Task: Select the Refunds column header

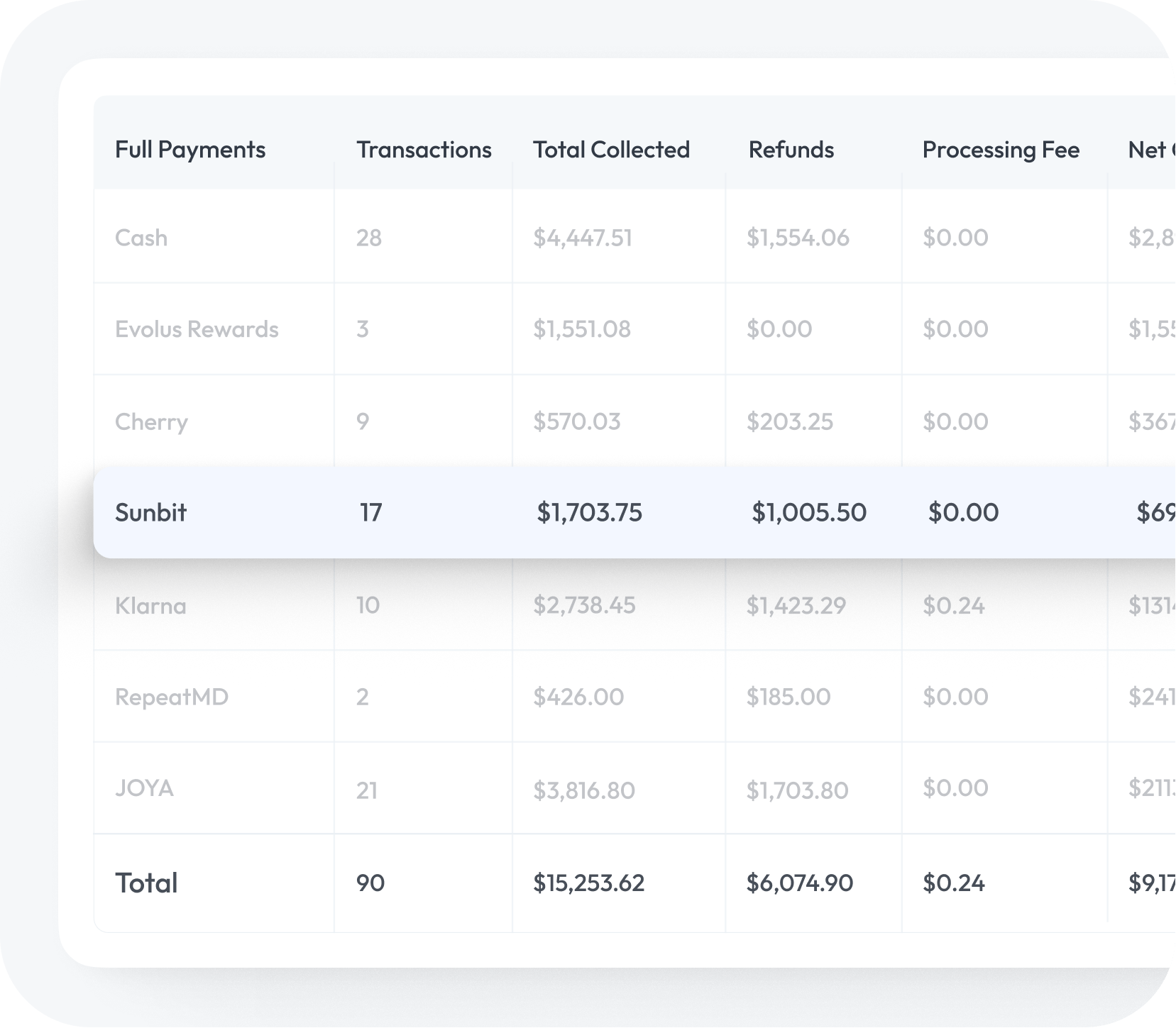Action: (x=791, y=150)
